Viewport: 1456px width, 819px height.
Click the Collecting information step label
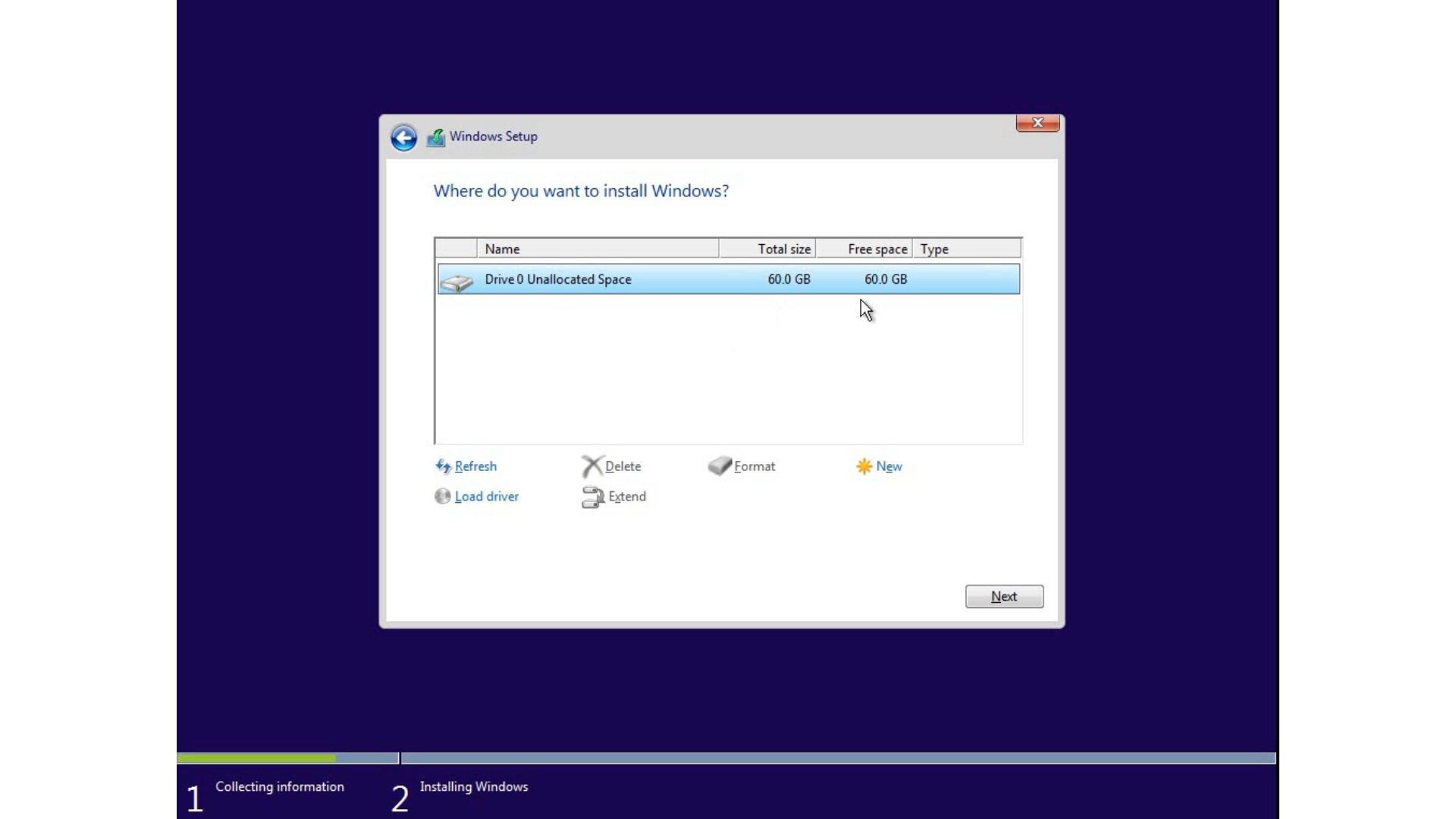tap(280, 786)
